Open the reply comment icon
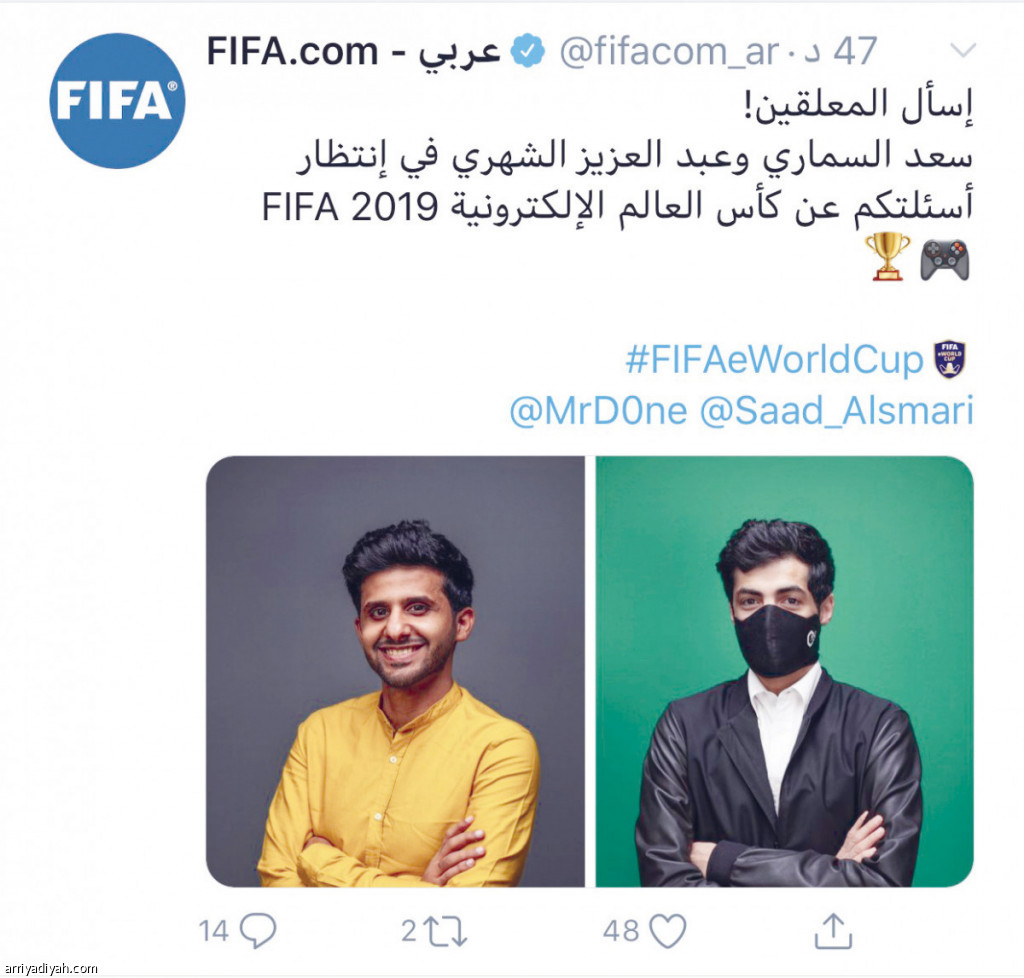This screenshot has width=1024, height=978. pos(258,930)
